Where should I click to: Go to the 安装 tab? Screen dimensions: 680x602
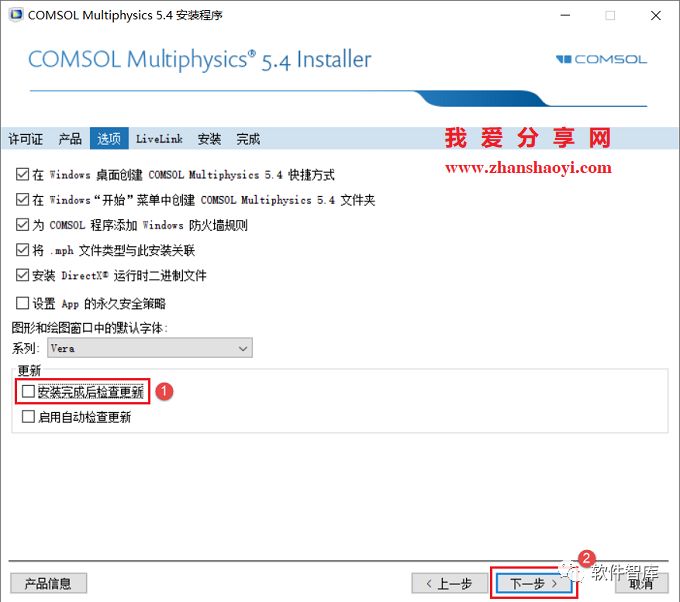209,139
